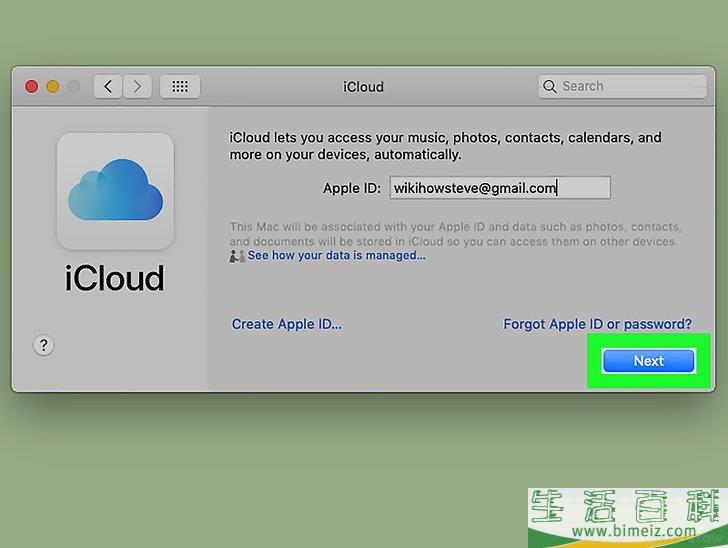Click the Apple ID email text field
The height and width of the screenshot is (548, 728).
pos(500,188)
